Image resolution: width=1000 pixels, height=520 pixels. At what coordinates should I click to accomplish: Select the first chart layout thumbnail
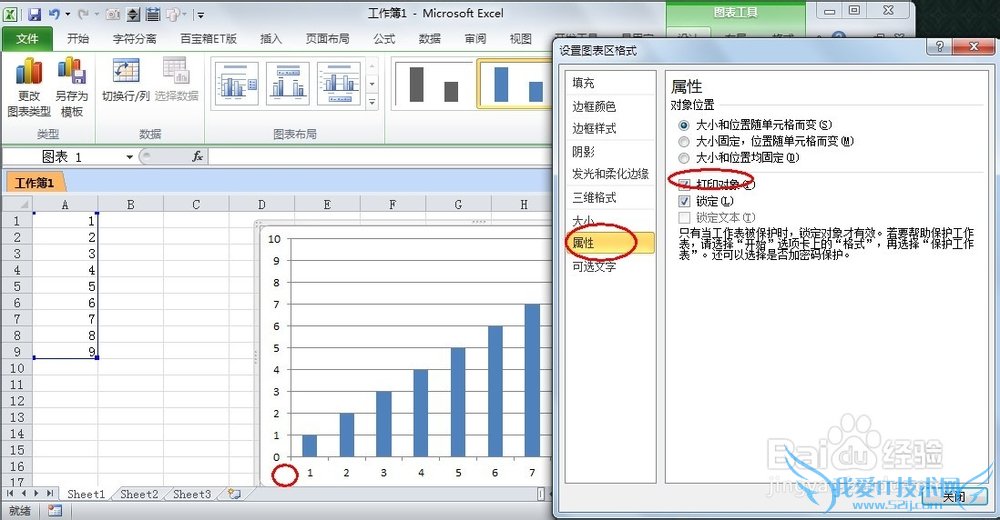tap(235, 84)
